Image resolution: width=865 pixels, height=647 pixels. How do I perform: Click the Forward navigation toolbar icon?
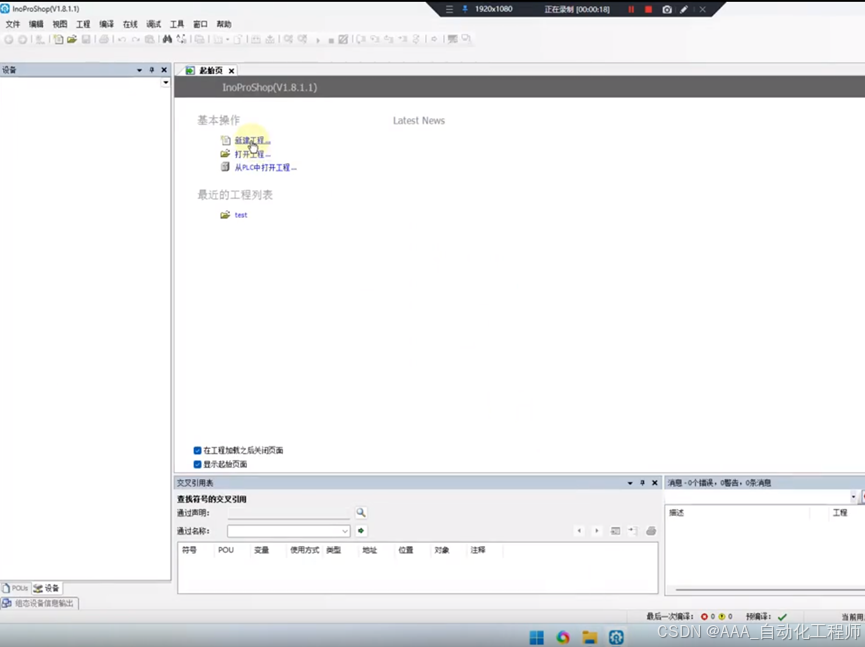point(23,39)
